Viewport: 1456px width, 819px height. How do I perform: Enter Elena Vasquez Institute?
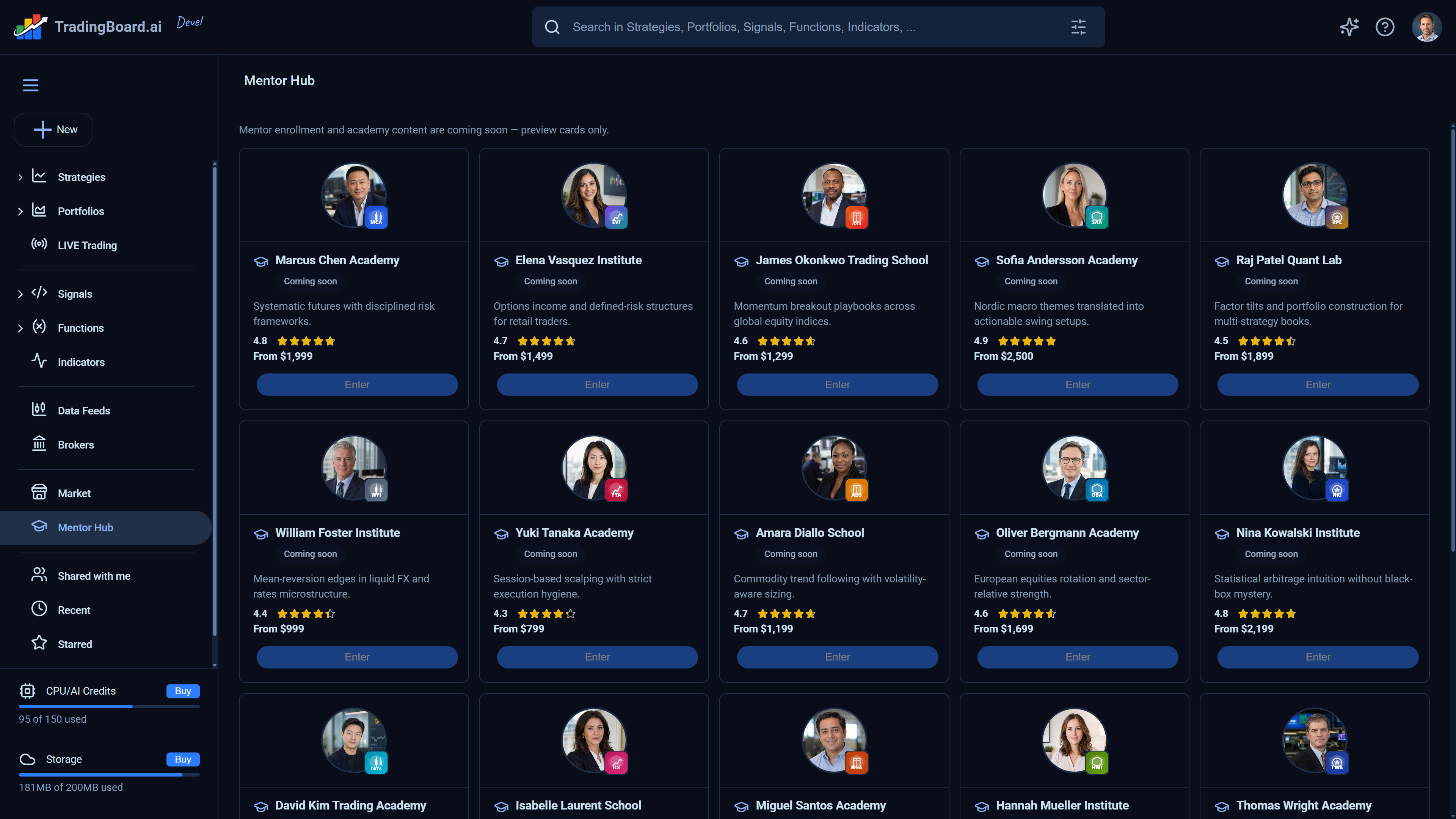597,385
